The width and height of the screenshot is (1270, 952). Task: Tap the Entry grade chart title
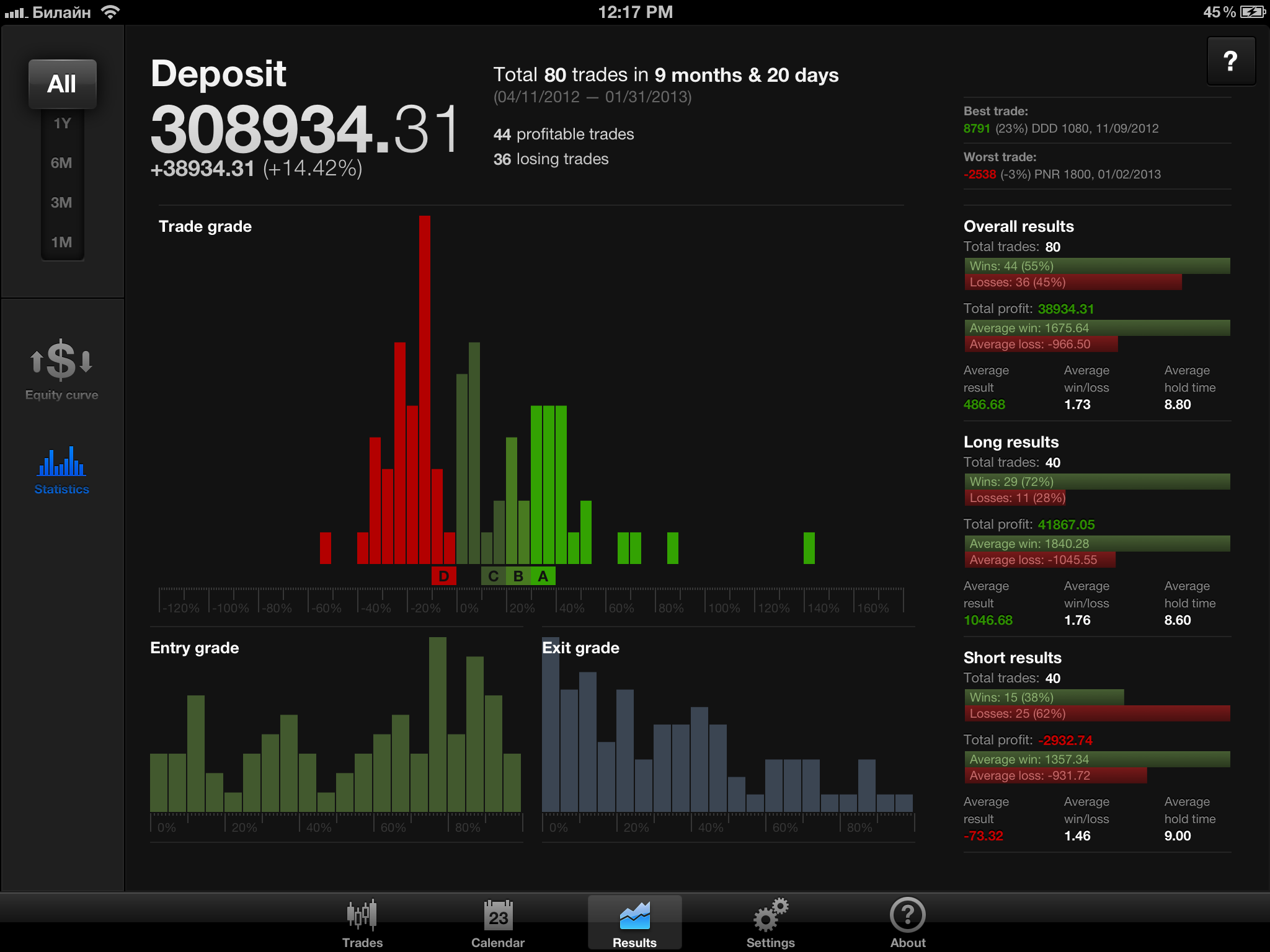coord(195,648)
